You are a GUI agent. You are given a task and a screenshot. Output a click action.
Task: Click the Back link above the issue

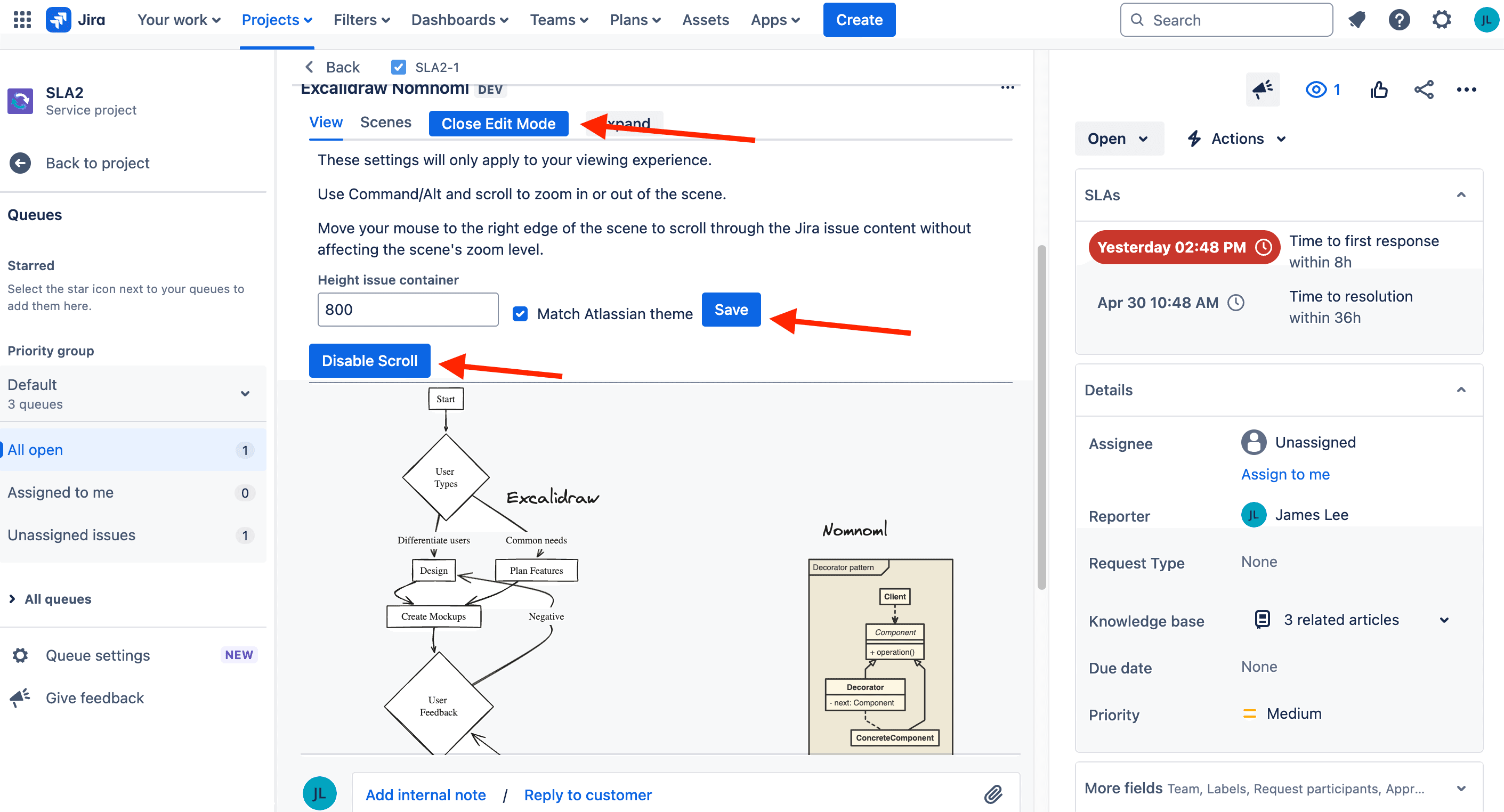click(x=332, y=67)
